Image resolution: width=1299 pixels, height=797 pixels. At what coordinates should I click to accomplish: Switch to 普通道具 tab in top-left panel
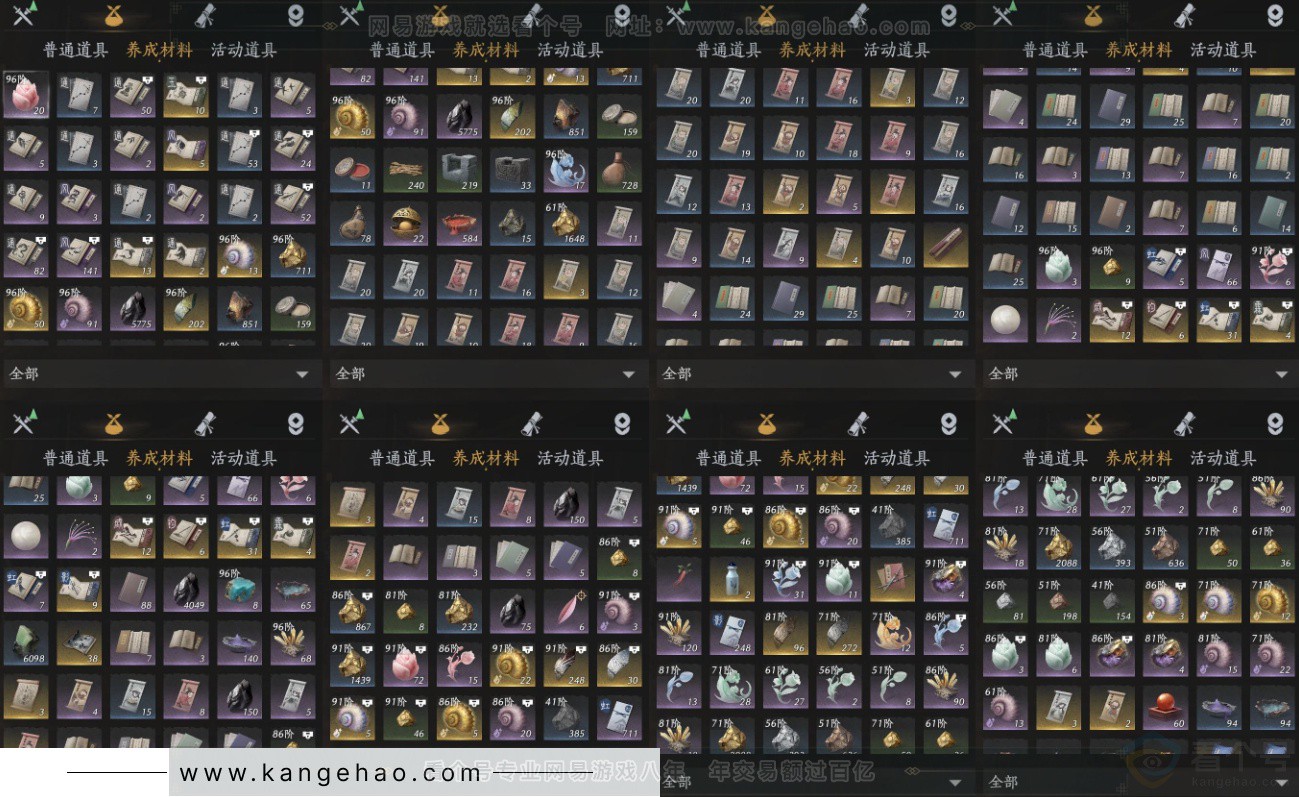75,50
